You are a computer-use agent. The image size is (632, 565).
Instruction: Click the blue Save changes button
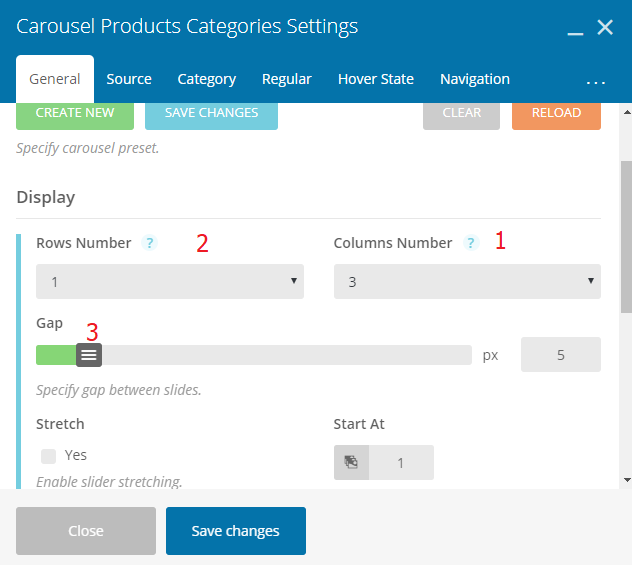point(236,531)
